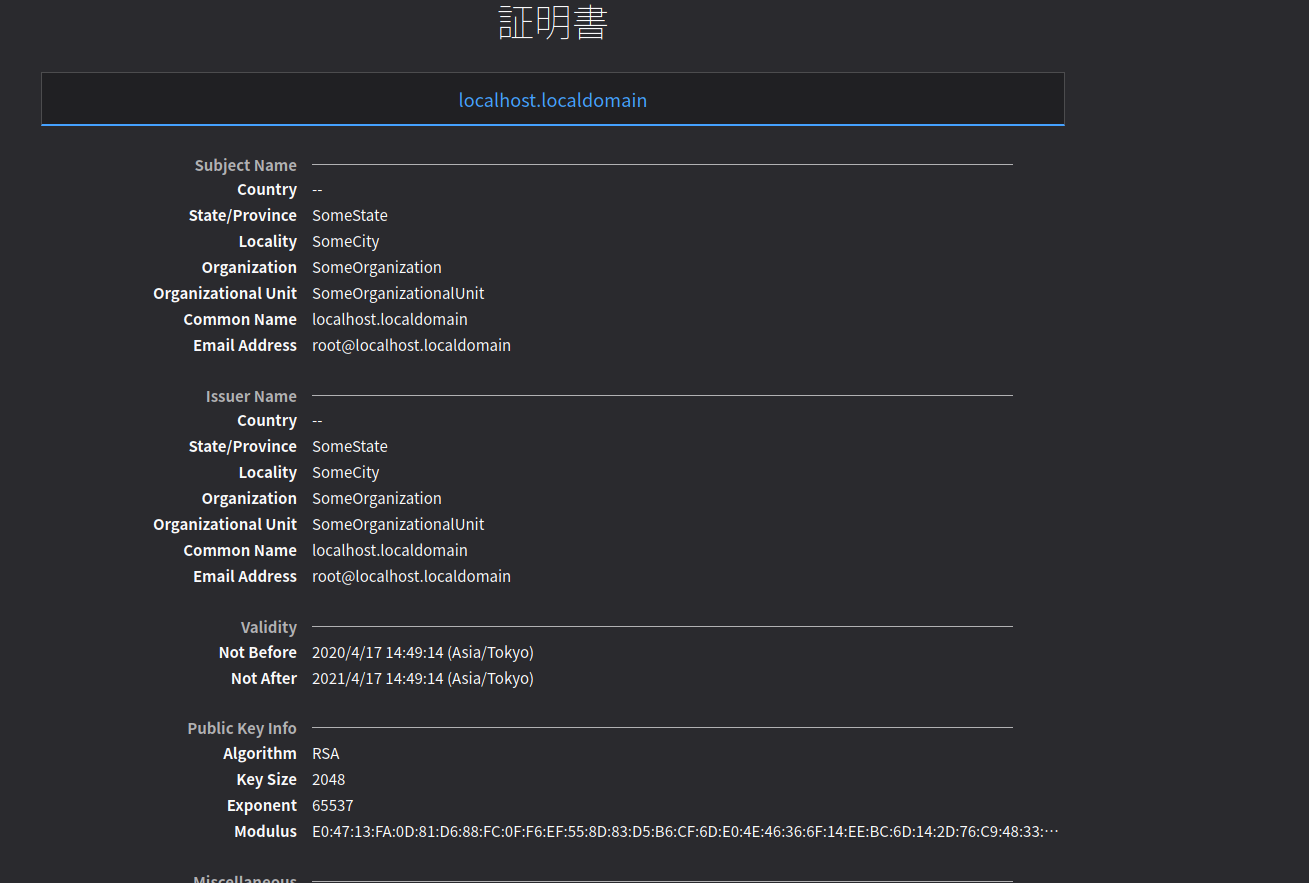Click Subject Country value --
Image resolution: width=1309 pixels, height=883 pixels.
click(317, 190)
